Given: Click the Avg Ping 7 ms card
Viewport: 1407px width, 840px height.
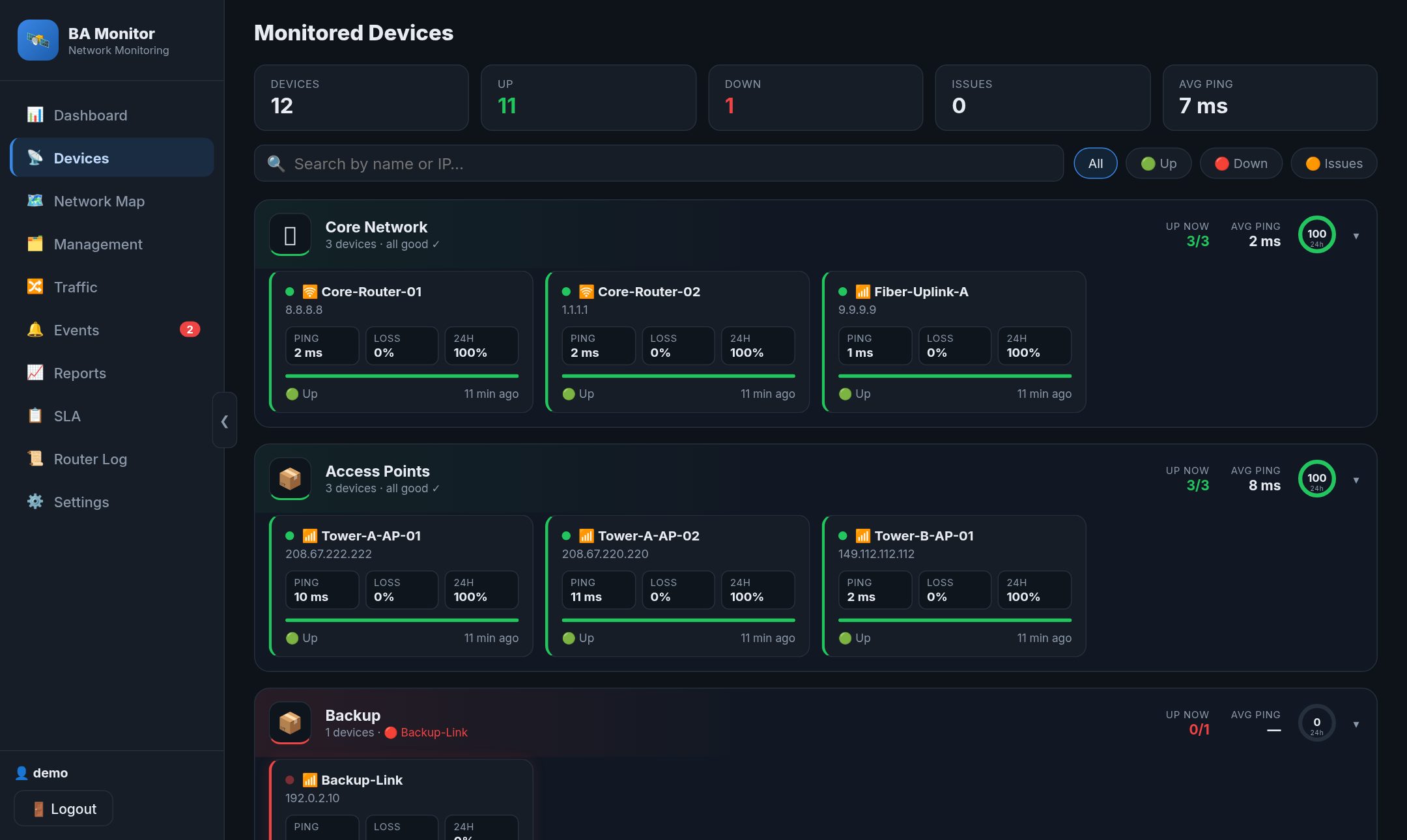Looking at the screenshot, I should click(x=1270, y=98).
